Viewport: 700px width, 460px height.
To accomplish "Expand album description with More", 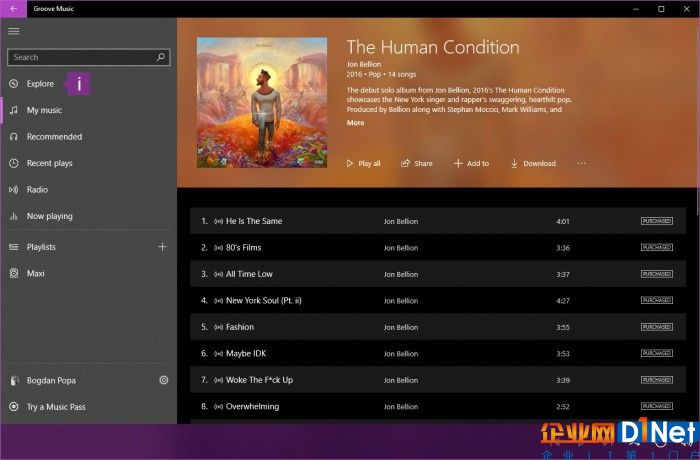I will click(355, 123).
